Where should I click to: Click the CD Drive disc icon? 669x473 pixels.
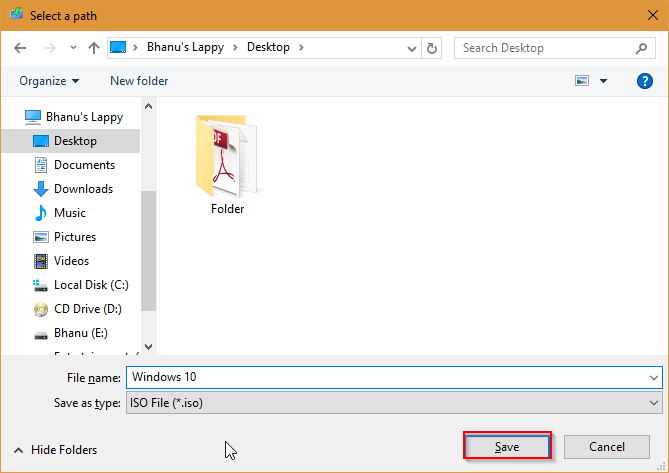(41, 309)
